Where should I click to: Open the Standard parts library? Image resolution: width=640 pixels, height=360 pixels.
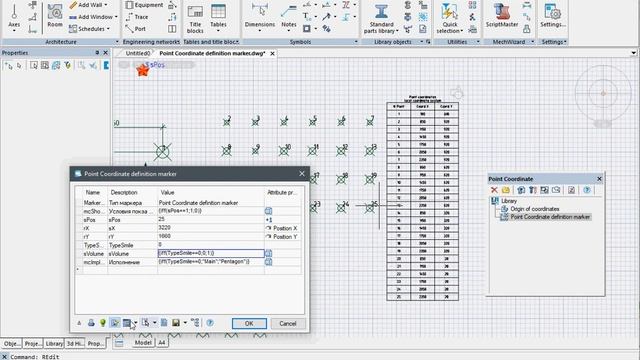click(x=381, y=19)
